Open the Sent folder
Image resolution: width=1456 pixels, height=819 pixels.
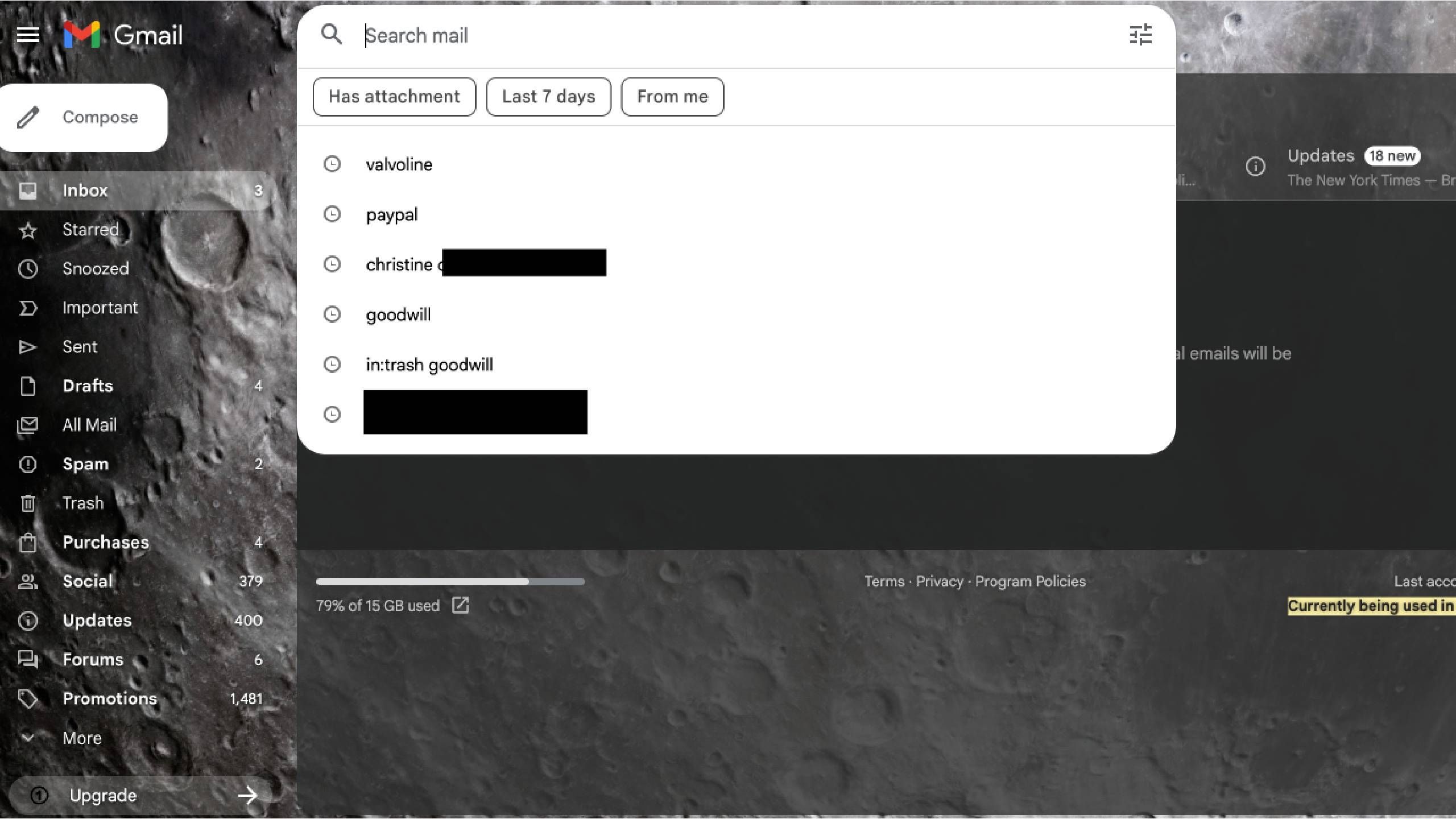pyautogui.click(x=136, y=347)
